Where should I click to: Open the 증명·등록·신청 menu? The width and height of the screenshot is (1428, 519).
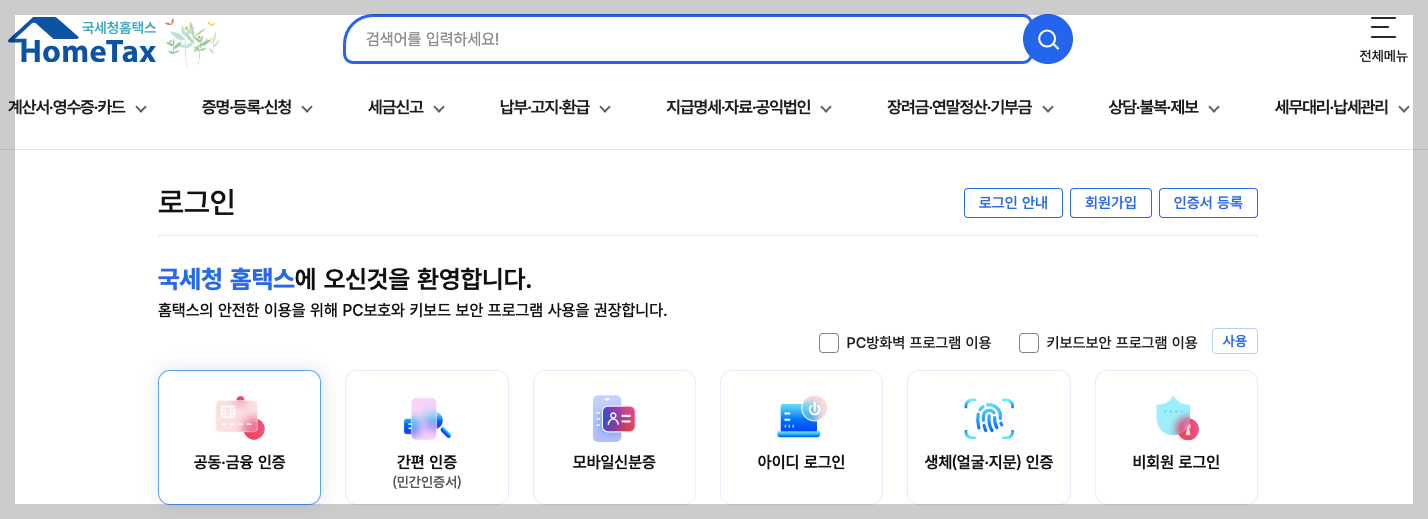[x=246, y=107]
